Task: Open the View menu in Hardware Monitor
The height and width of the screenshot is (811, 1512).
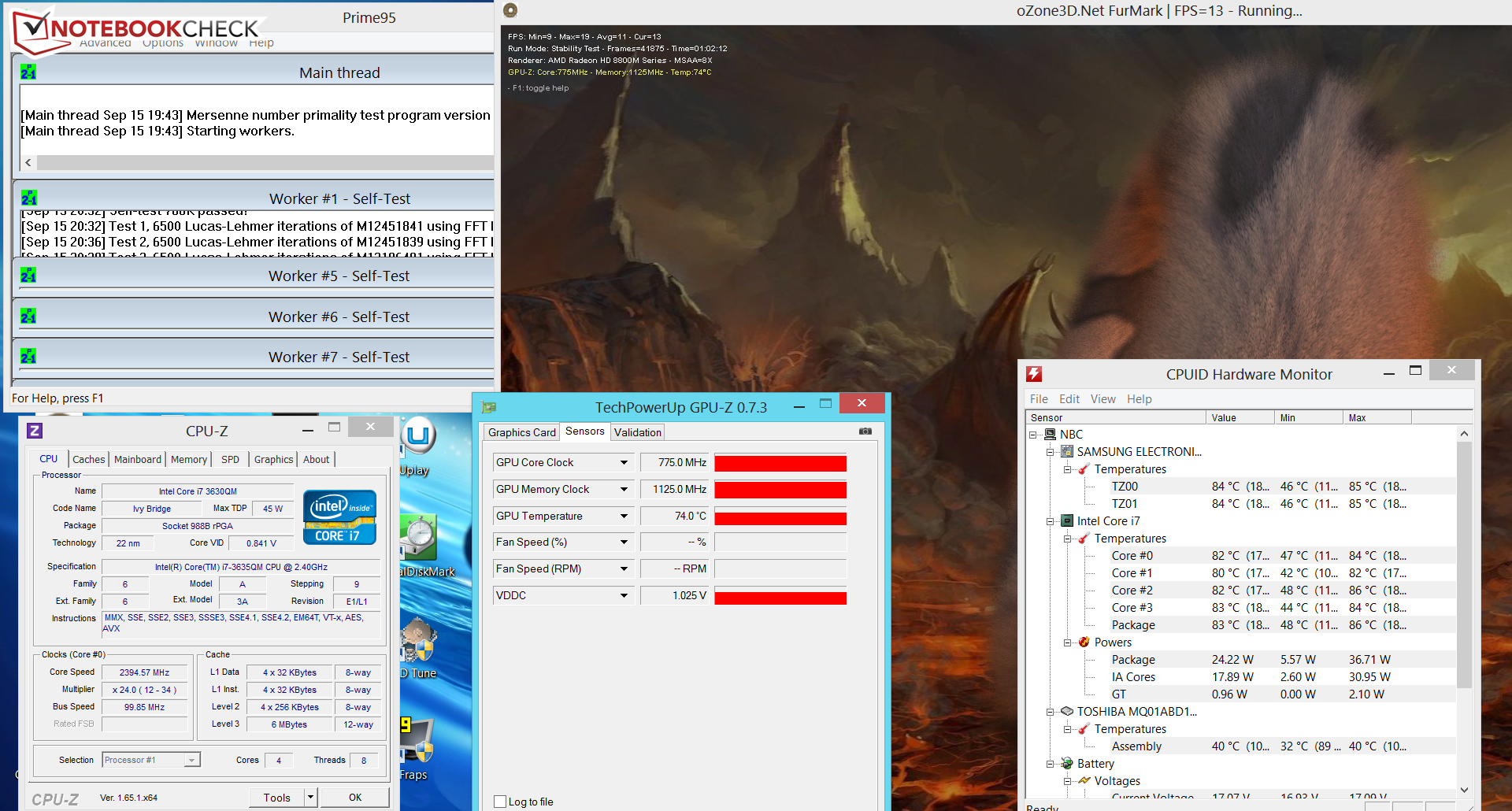Action: [1102, 399]
